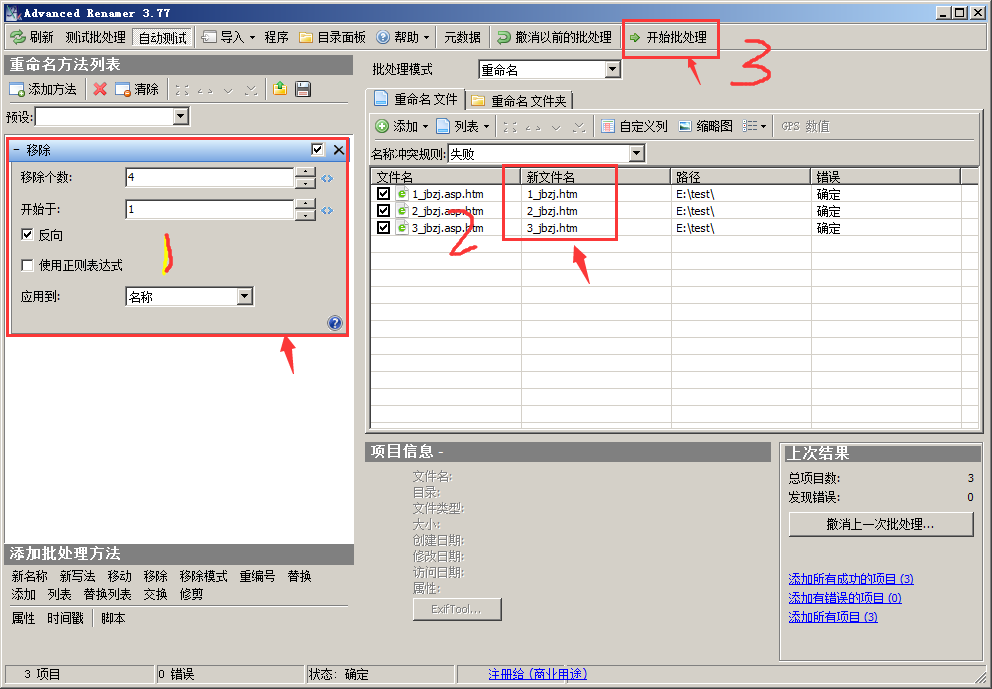
Task: Click the blue help icon in Remove panel
Action: pyautogui.click(x=335, y=323)
